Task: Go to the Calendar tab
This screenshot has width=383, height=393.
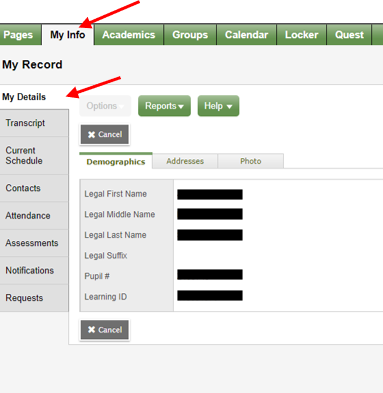Action: (x=246, y=35)
